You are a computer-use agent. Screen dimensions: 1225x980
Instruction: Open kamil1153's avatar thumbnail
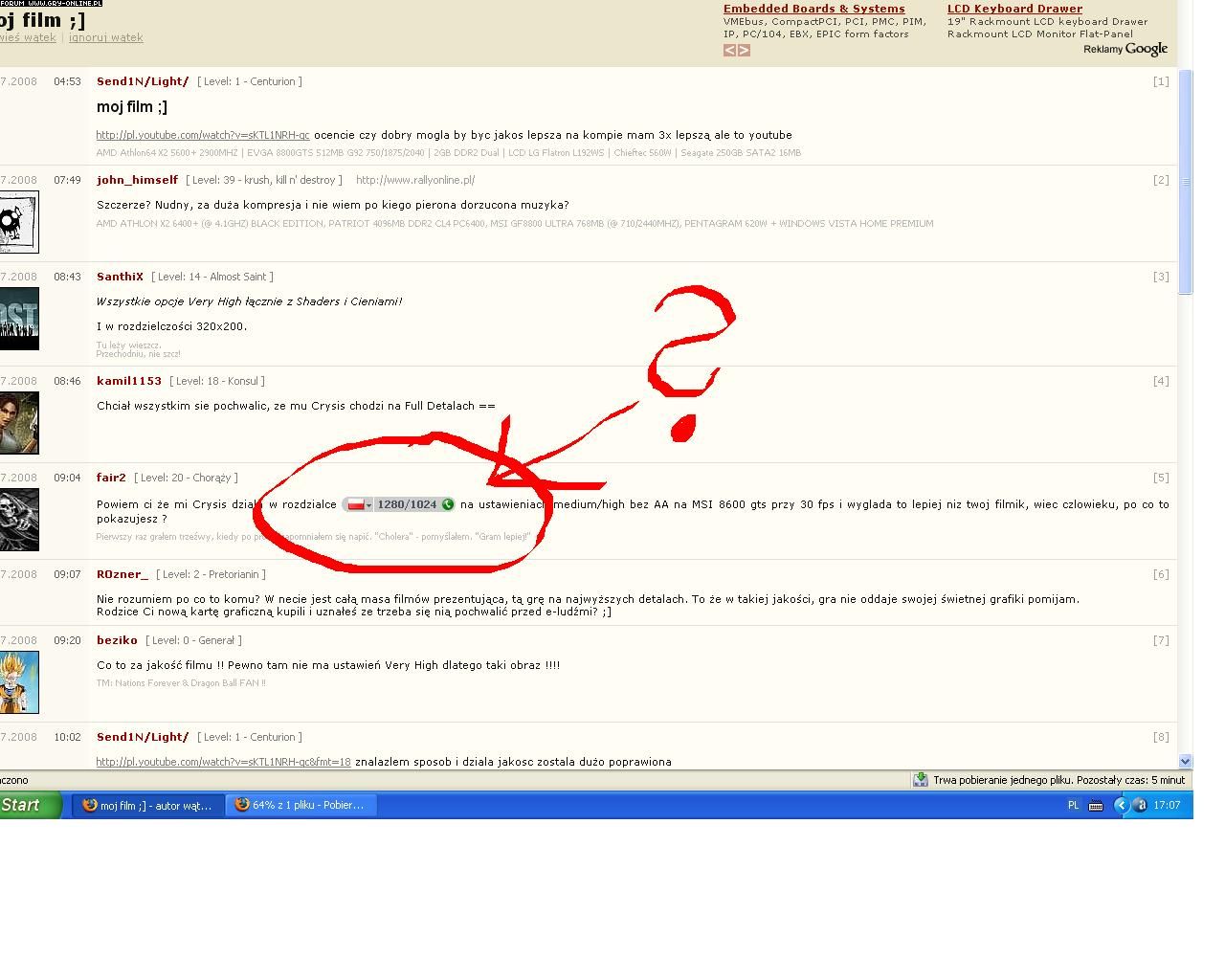pos(19,422)
